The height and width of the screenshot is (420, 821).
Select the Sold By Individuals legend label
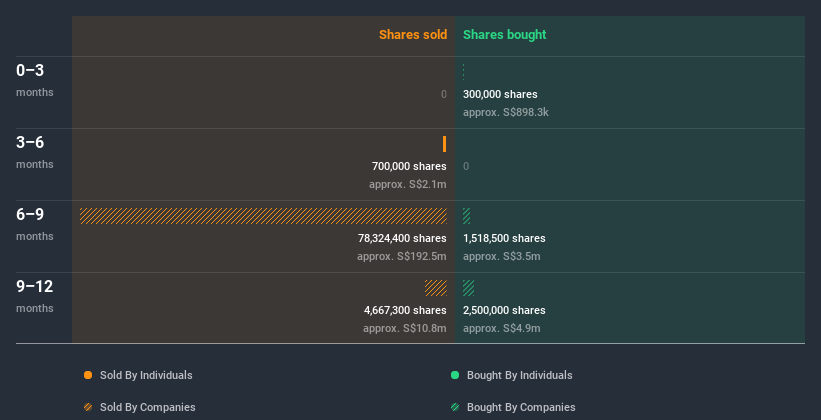tap(146, 375)
